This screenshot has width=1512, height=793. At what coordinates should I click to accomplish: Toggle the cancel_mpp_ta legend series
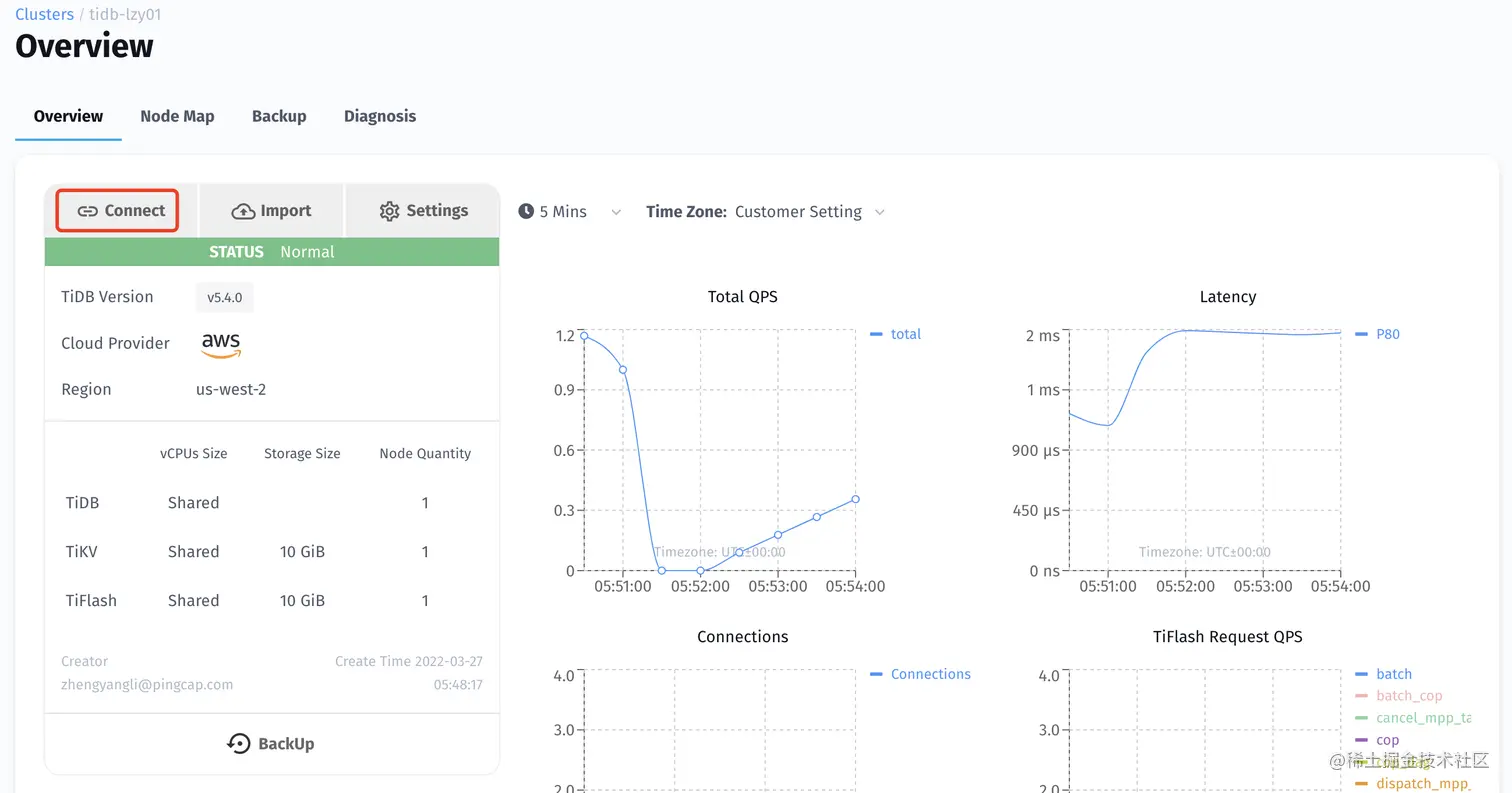coord(1413,718)
